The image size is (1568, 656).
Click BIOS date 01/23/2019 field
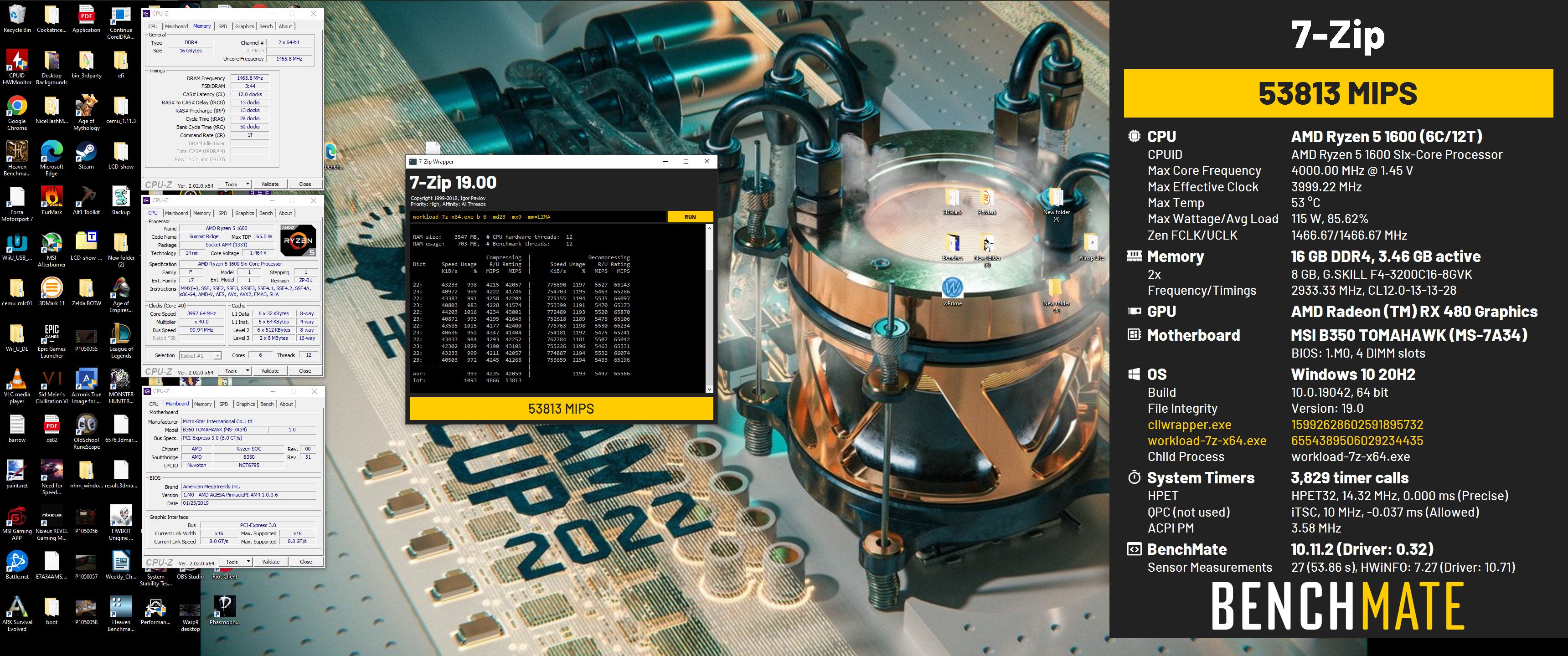(x=248, y=503)
